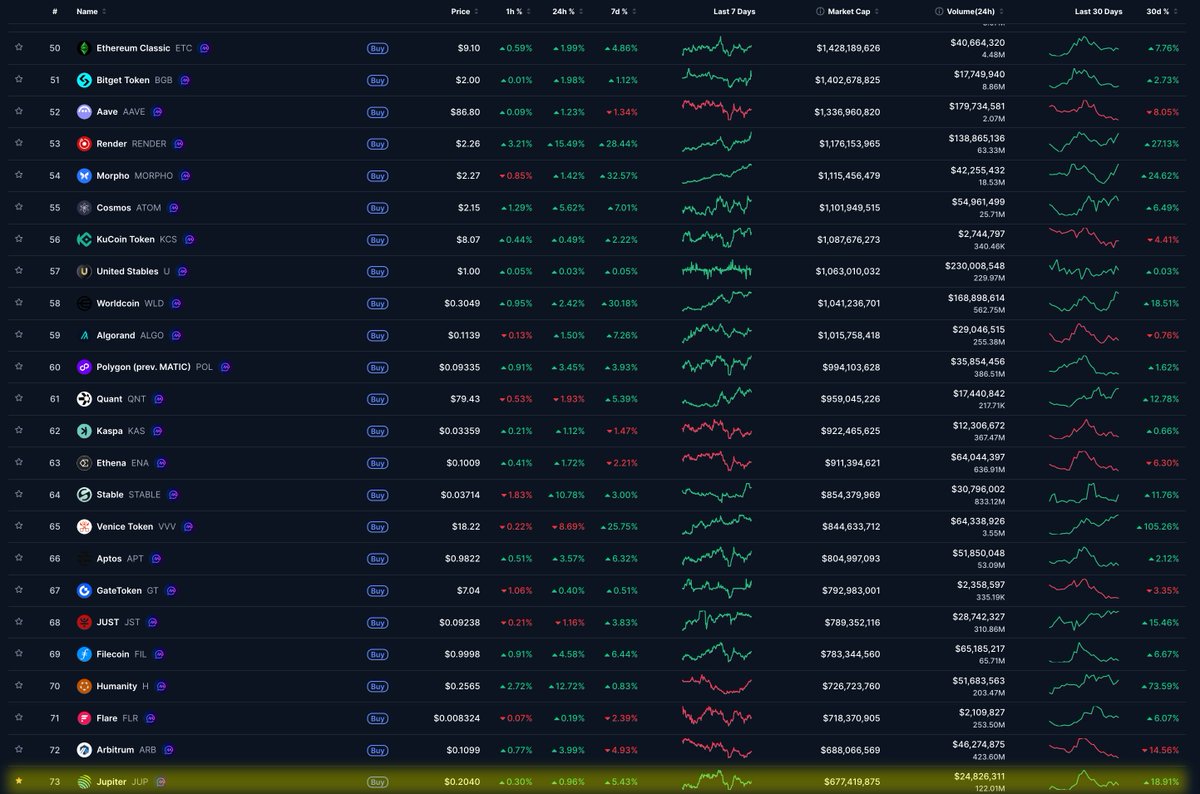Viewport: 1200px width, 794px height.
Task: Click the Render coin logo
Action: pyautogui.click(x=84, y=144)
